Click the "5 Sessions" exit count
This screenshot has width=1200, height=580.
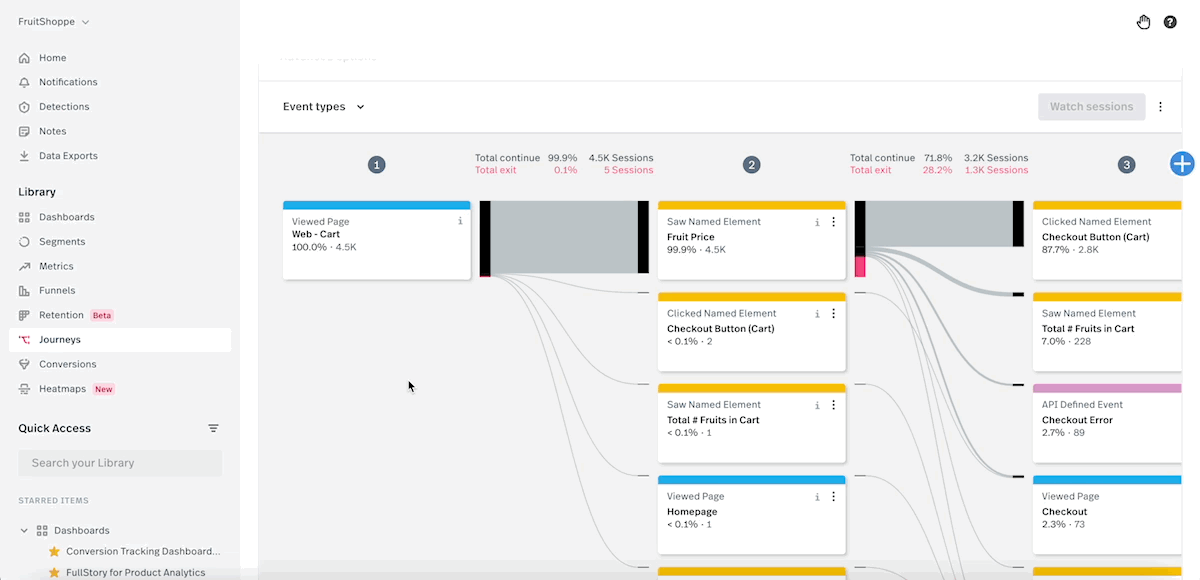click(x=628, y=170)
